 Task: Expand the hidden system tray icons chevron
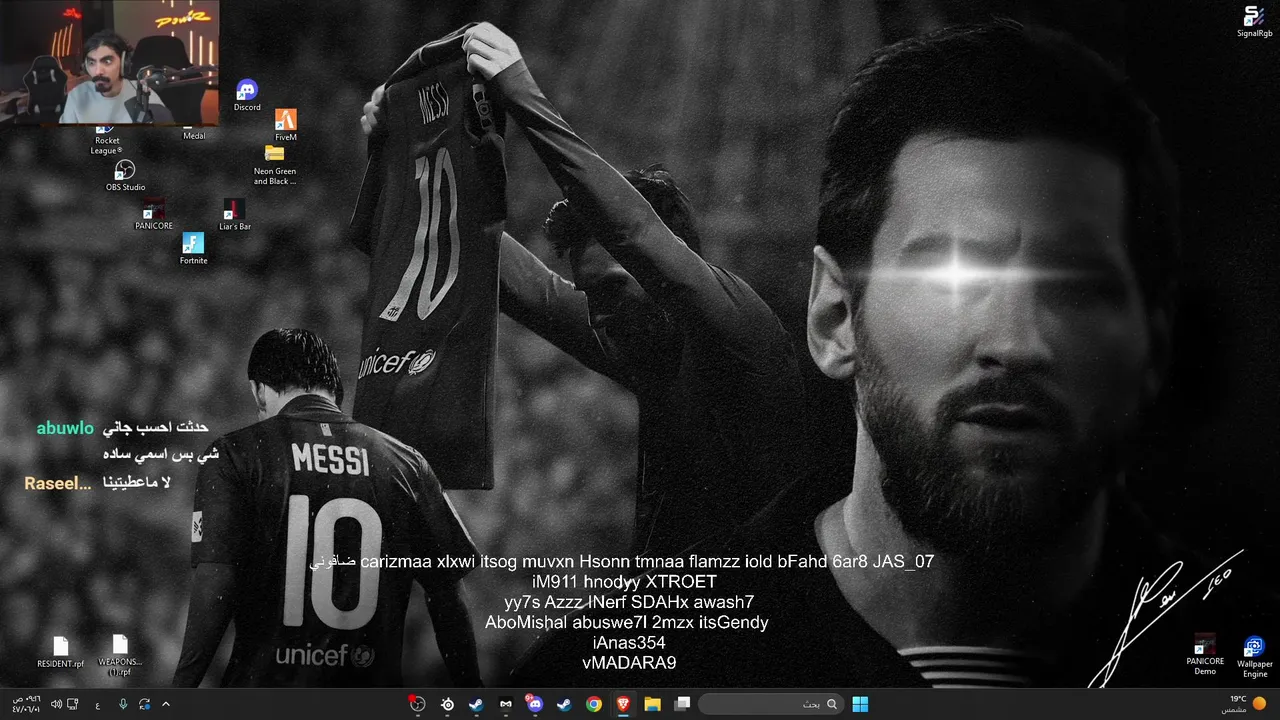(166, 704)
